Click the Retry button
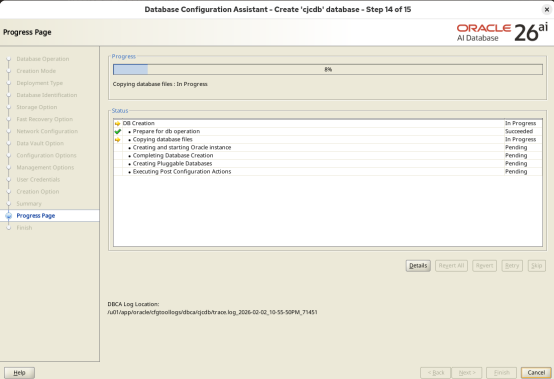554x379 pixels. (512, 266)
